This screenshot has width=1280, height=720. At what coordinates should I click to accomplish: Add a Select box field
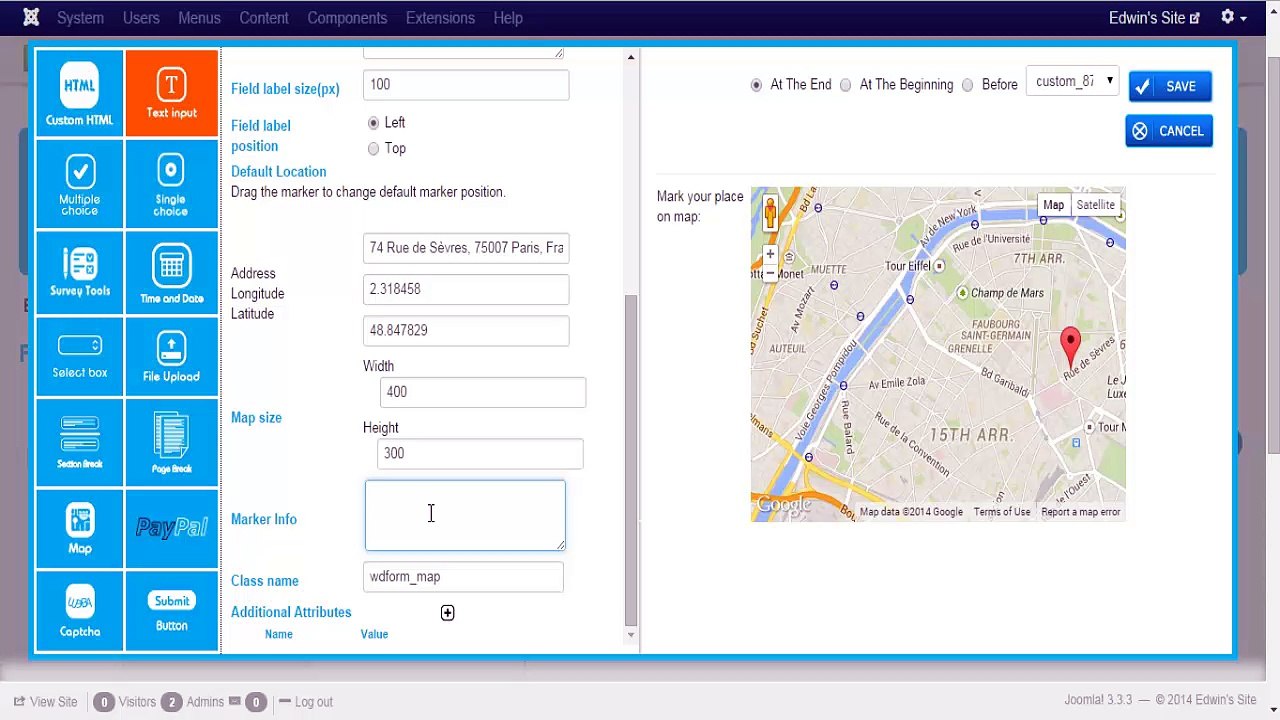click(79, 356)
